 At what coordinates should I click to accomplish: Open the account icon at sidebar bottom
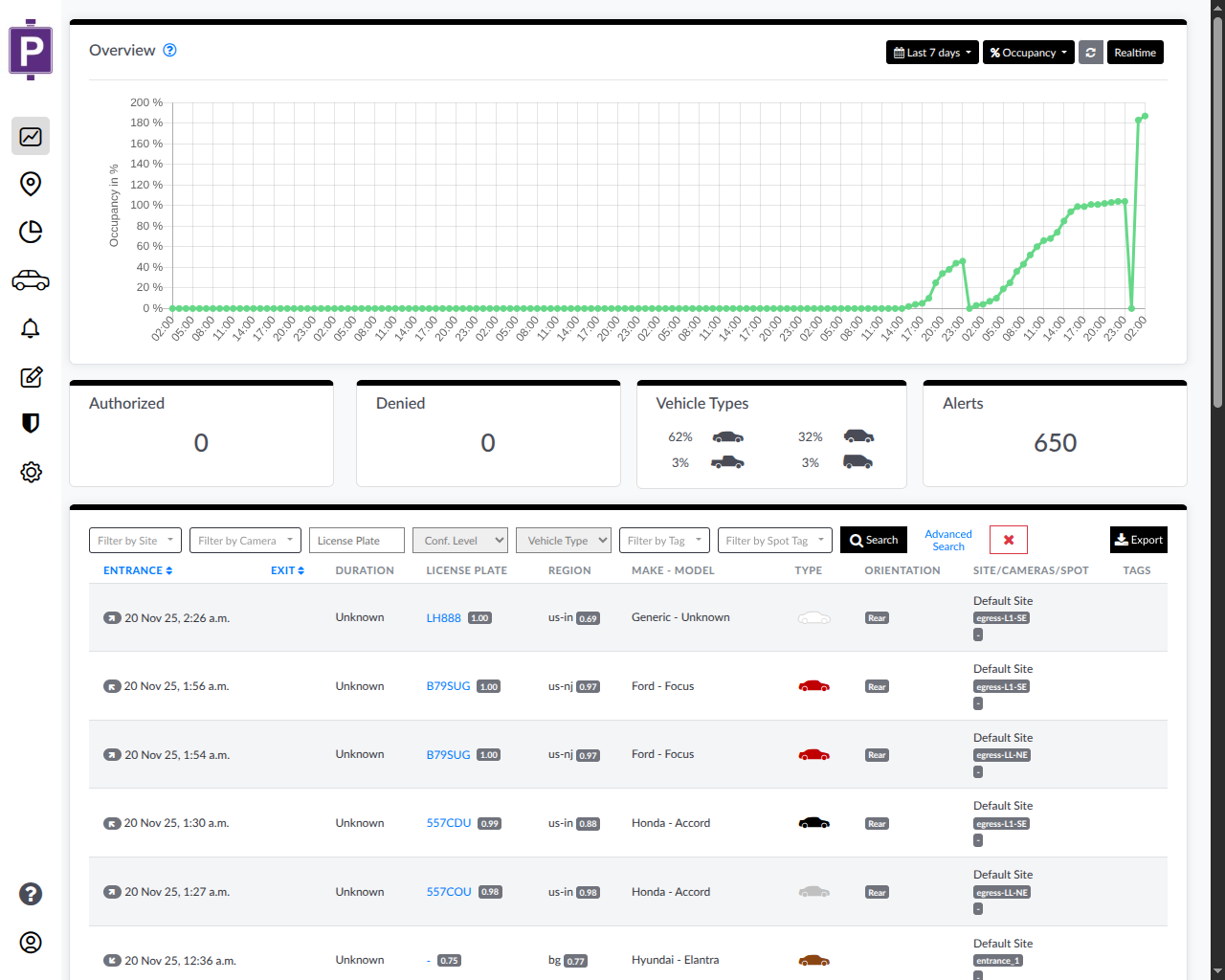30,943
